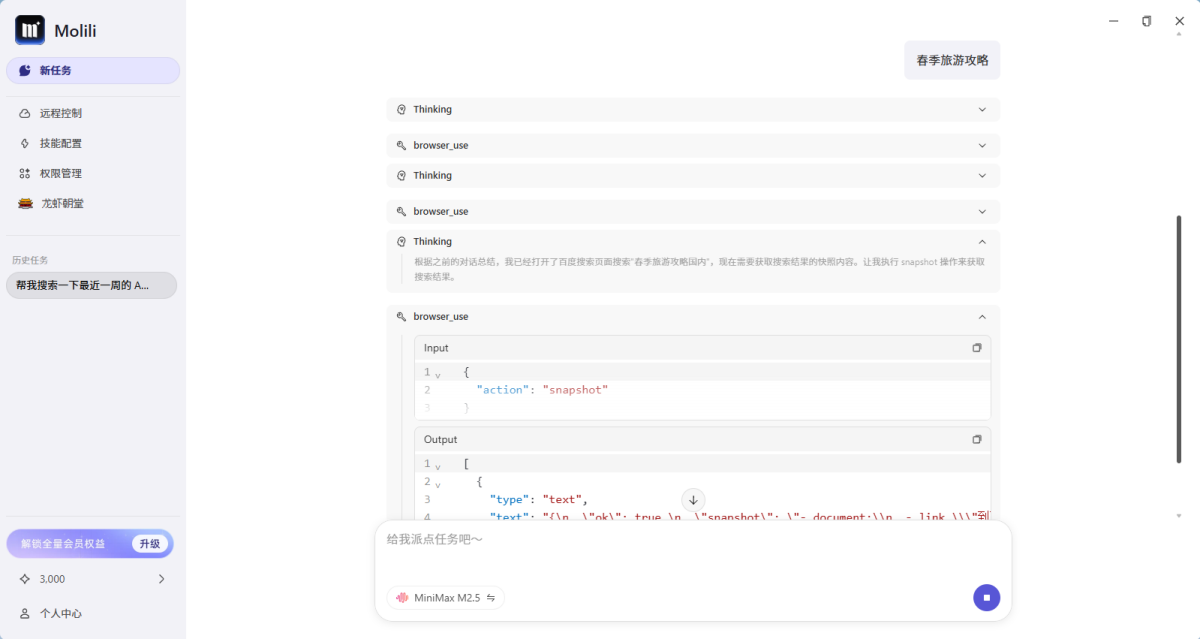This screenshot has height=639, width=1200.
Task: Fold the Output JSON at line 2
Action: click(438, 483)
